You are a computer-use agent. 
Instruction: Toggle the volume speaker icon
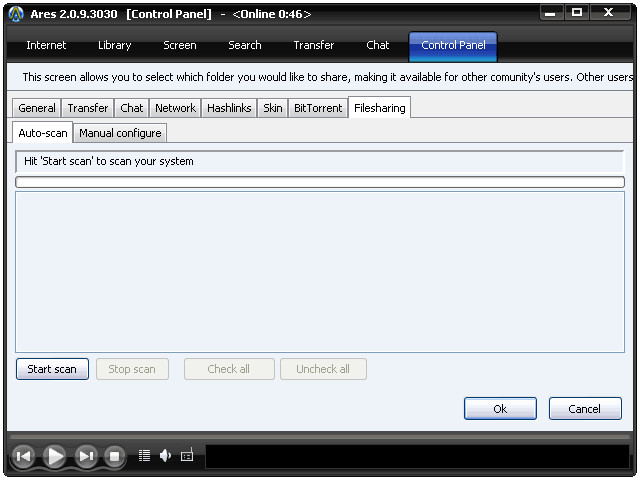[165, 456]
